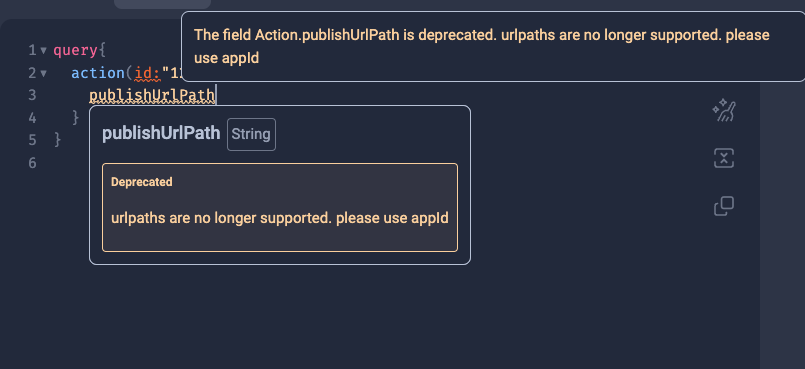The image size is (805, 369).
Task: Click the closing brace on line 4
Action: pyautogui.click(x=75, y=118)
